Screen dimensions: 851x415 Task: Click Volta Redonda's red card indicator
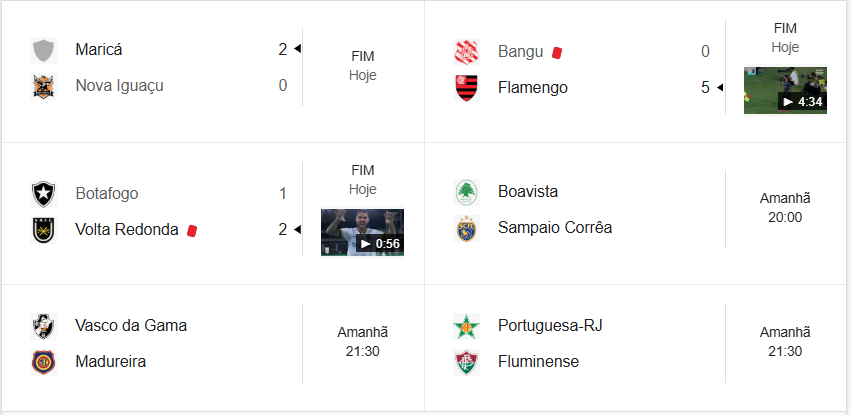coord(192,230)
